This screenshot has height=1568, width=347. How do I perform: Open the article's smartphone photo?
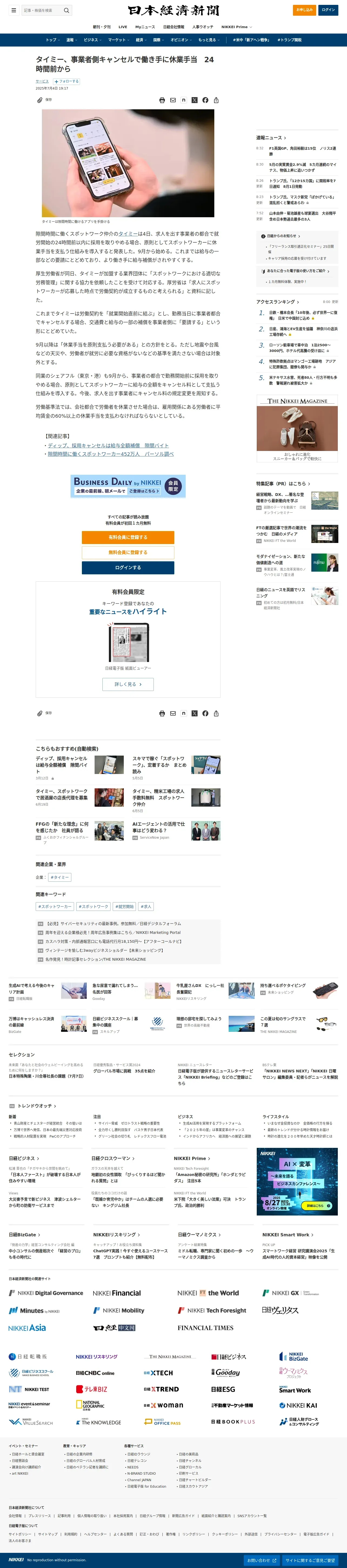point(128,163)
